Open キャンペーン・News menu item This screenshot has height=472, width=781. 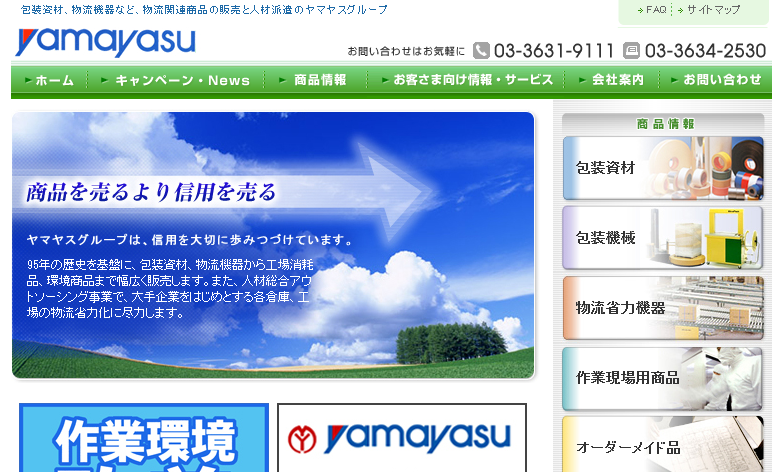coord(175,80)
